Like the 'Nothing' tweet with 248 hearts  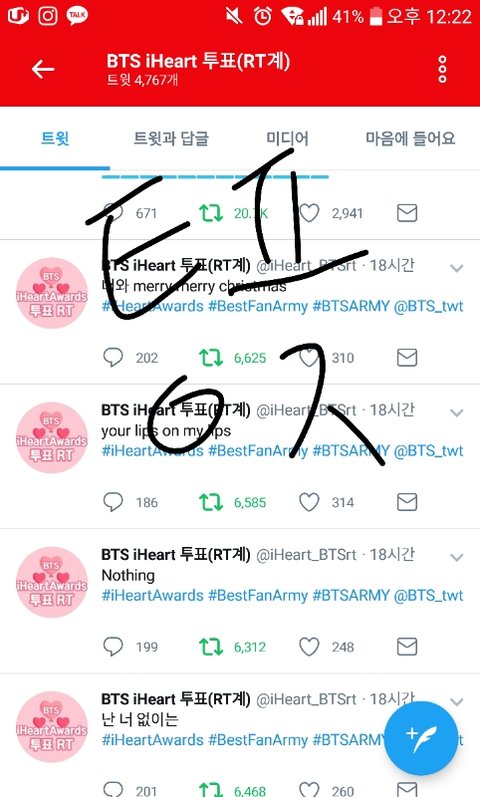pos(309,647)
